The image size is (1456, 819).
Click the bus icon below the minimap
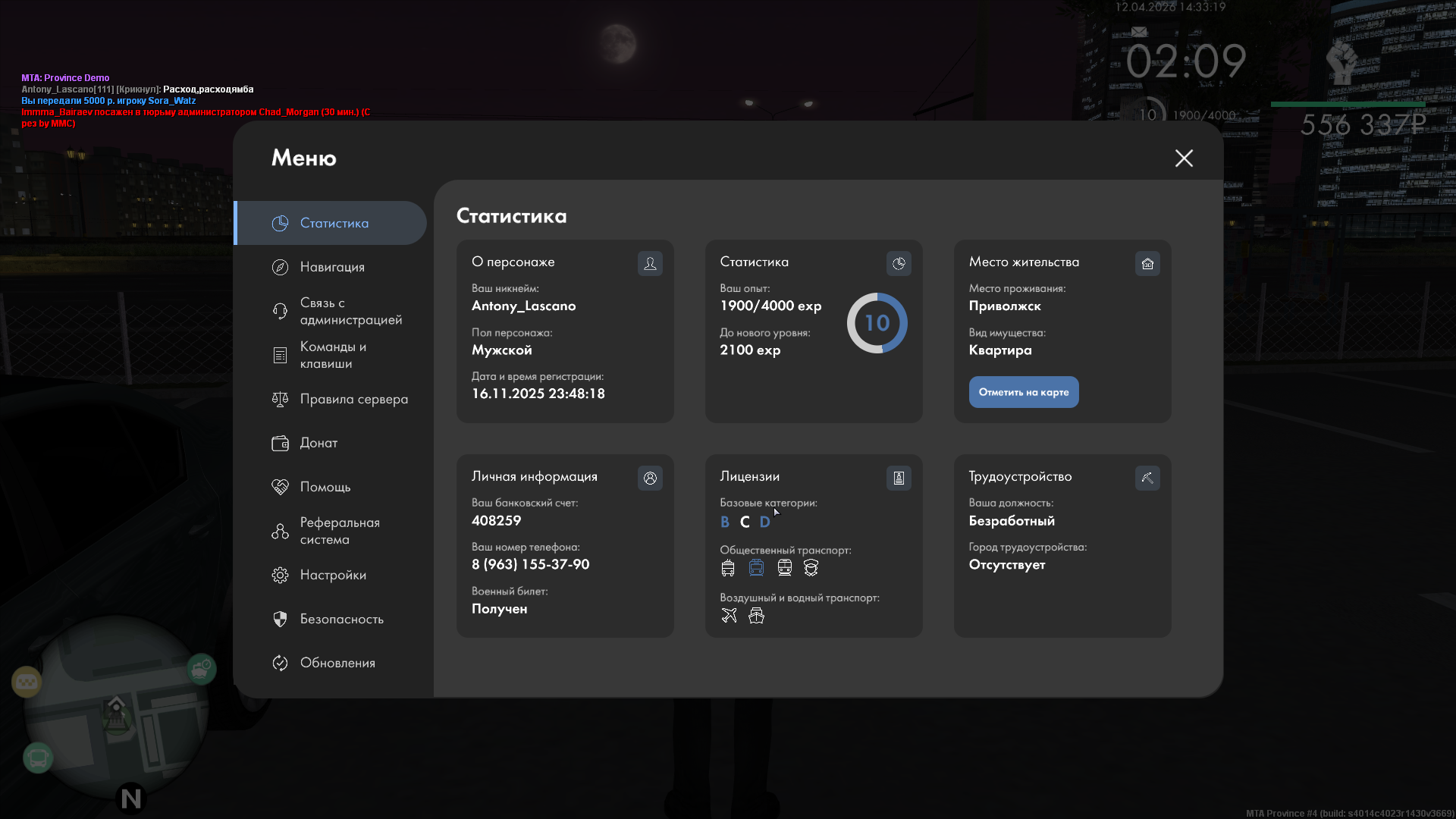click(38, 757)
